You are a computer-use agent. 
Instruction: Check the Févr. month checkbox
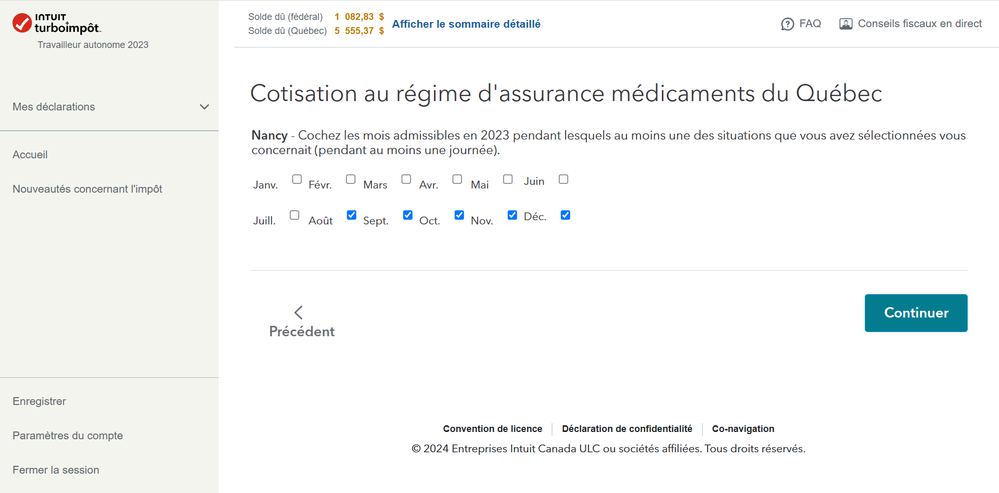click(x=351, y=180)
